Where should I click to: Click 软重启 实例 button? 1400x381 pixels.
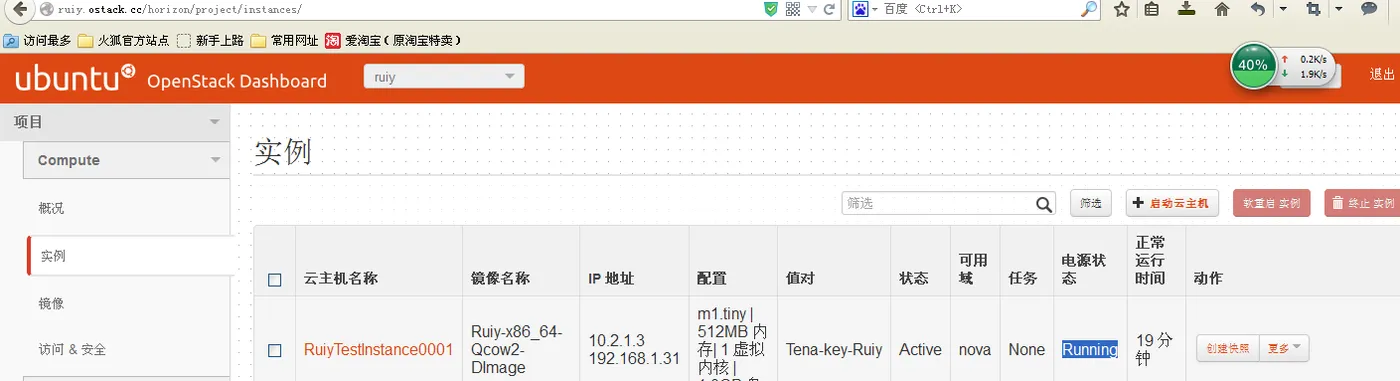[1272, 203]
